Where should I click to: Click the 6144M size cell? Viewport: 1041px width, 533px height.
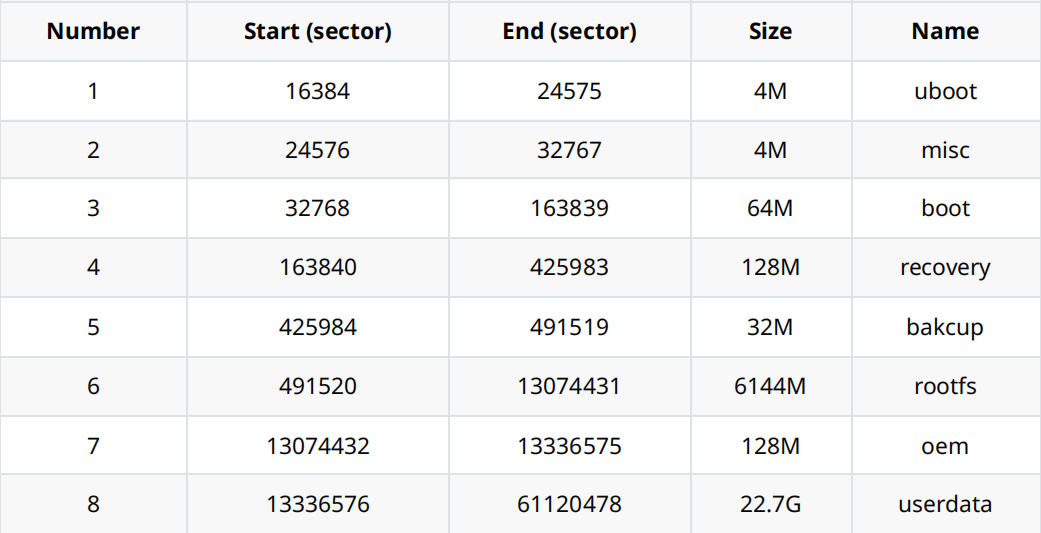coord(770,386)
